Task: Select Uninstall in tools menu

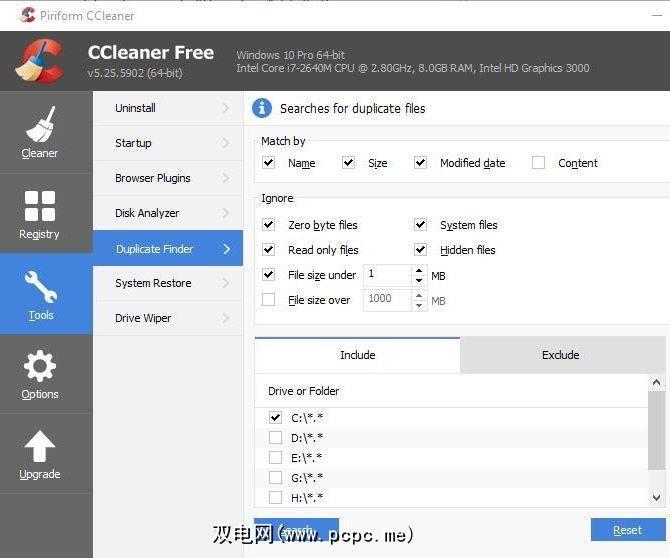Action: click(168, 108)
